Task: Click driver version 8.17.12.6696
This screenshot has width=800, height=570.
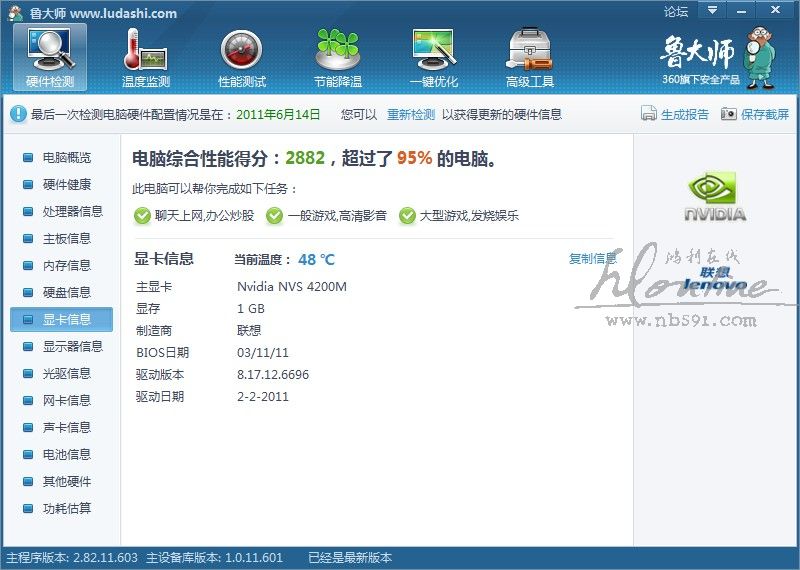Action: point(273,375)
